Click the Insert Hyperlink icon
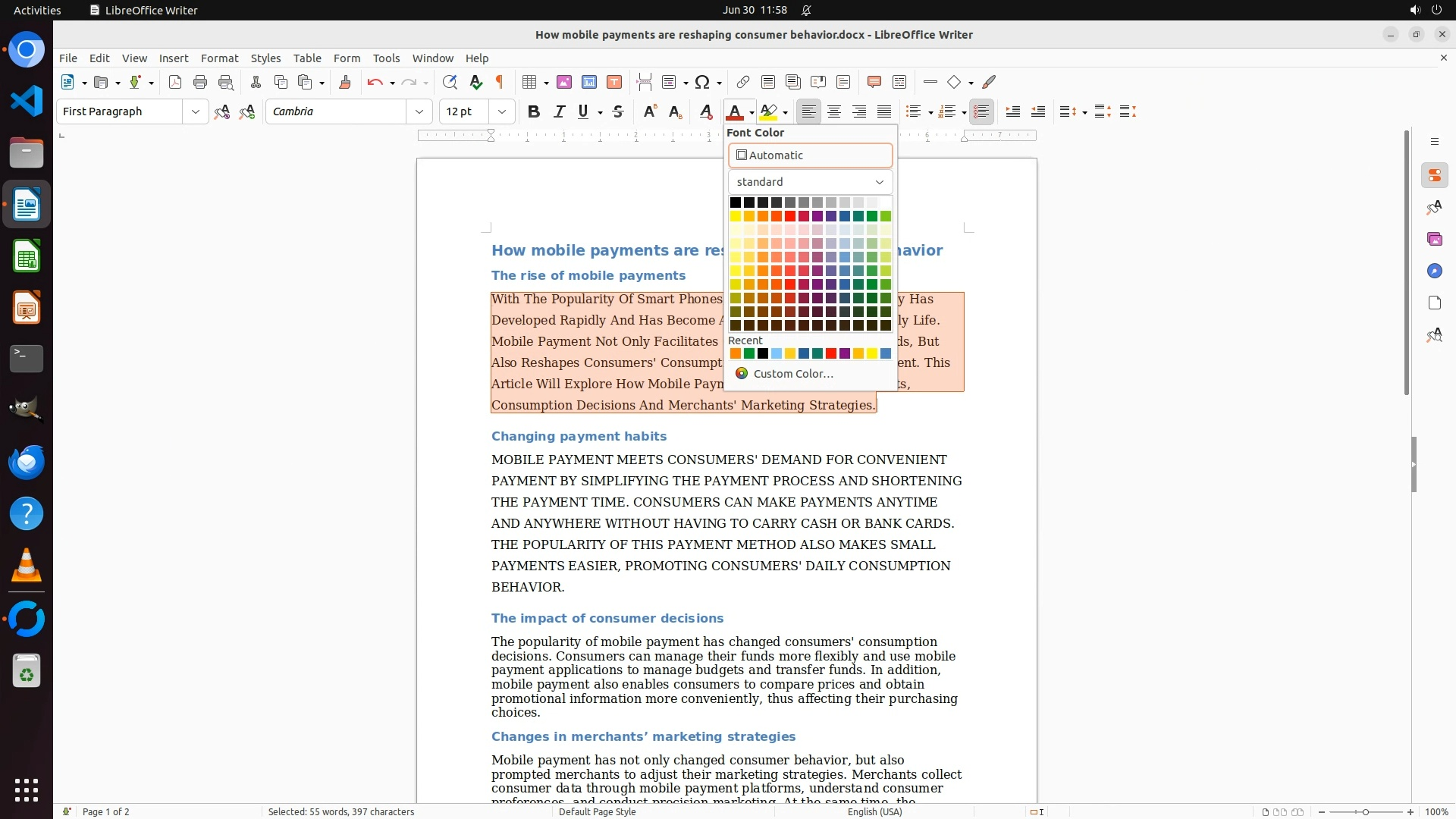 (x=743, y=82)
